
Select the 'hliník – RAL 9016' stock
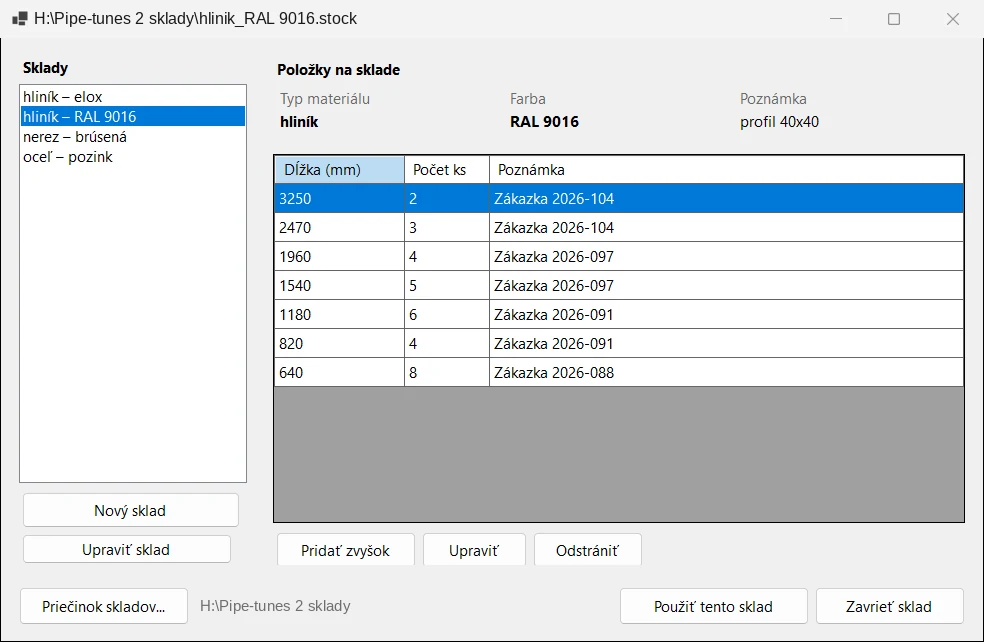[132, 117]
